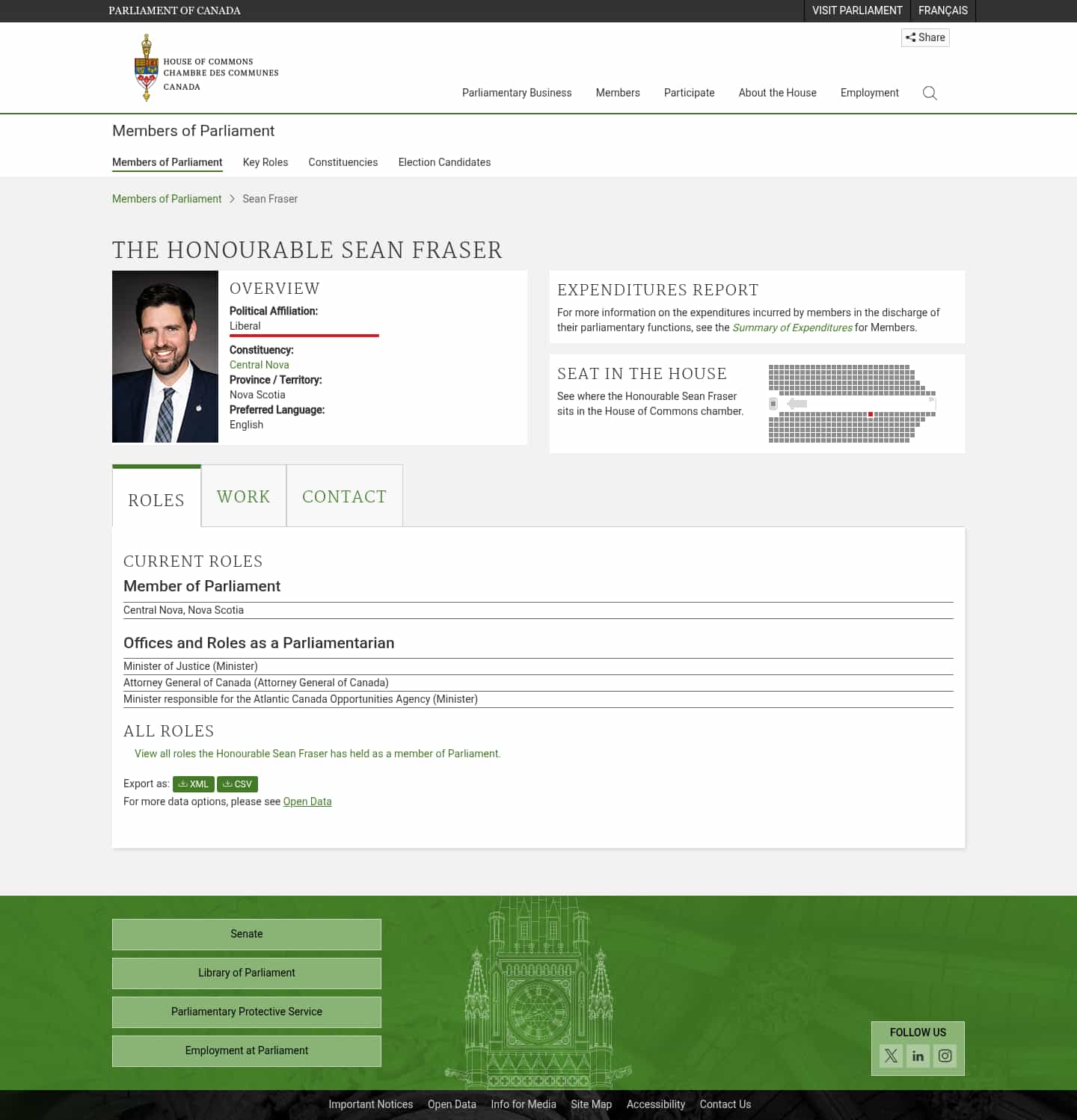The width and height of the screenshot is (1077, 1120).
Task: Open the Senate footer button
Action: [x=247, y=934]
